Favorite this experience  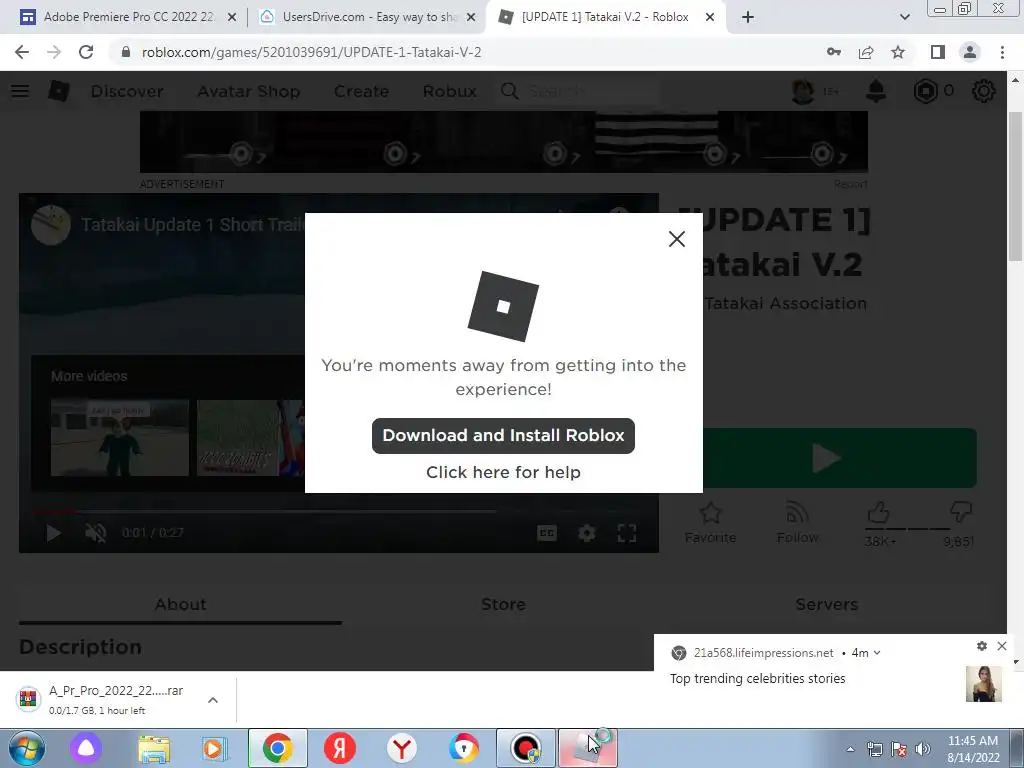(711, 523)
